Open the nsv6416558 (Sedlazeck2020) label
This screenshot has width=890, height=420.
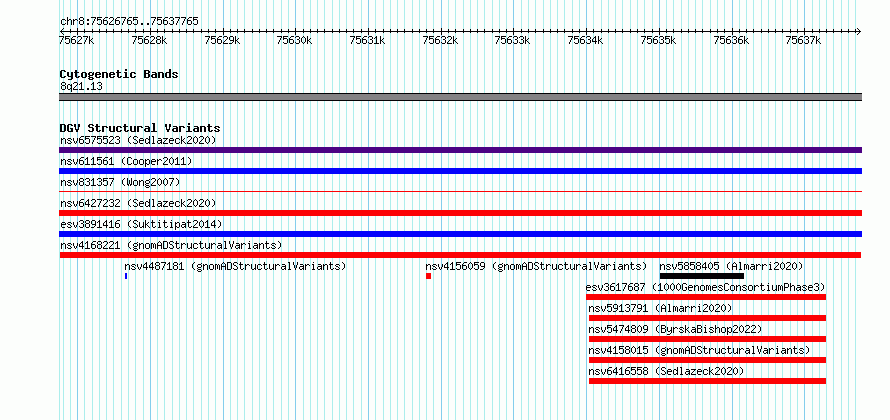point(666,371)
